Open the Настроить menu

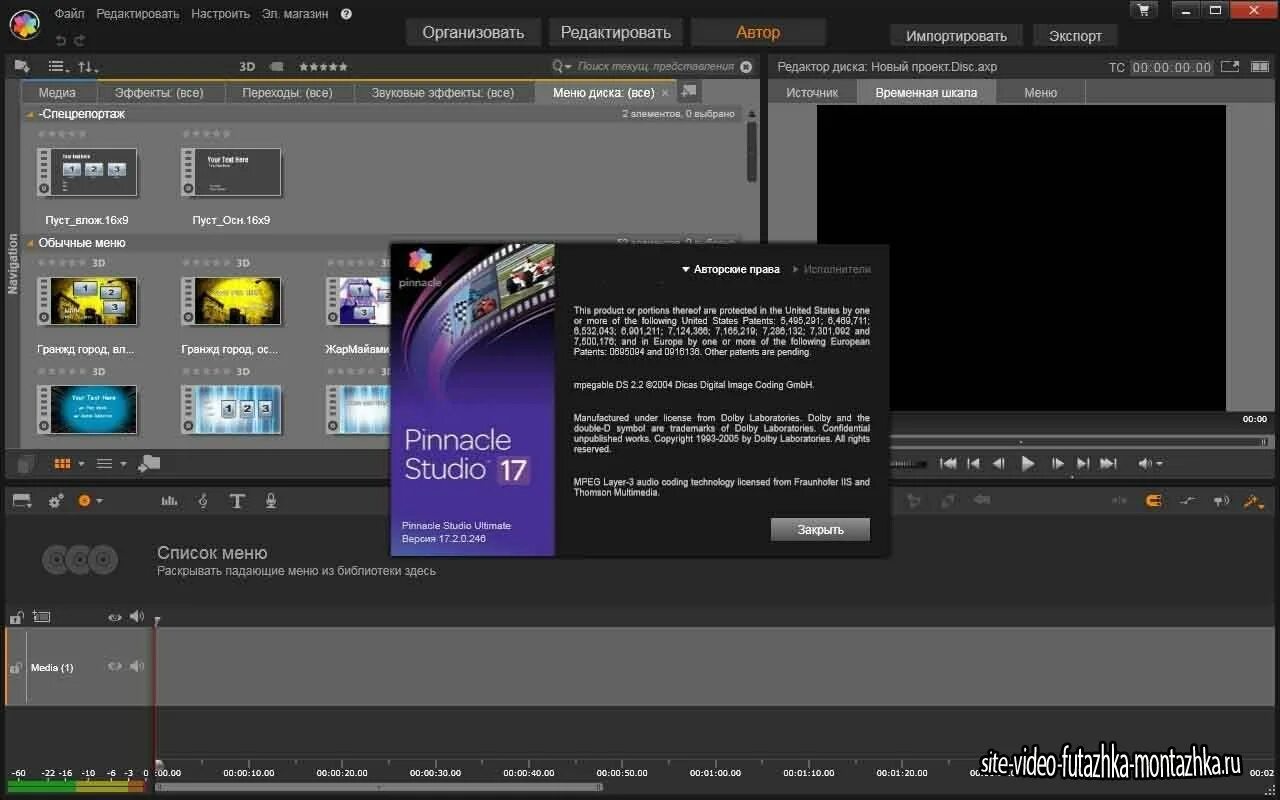point(220,14)
